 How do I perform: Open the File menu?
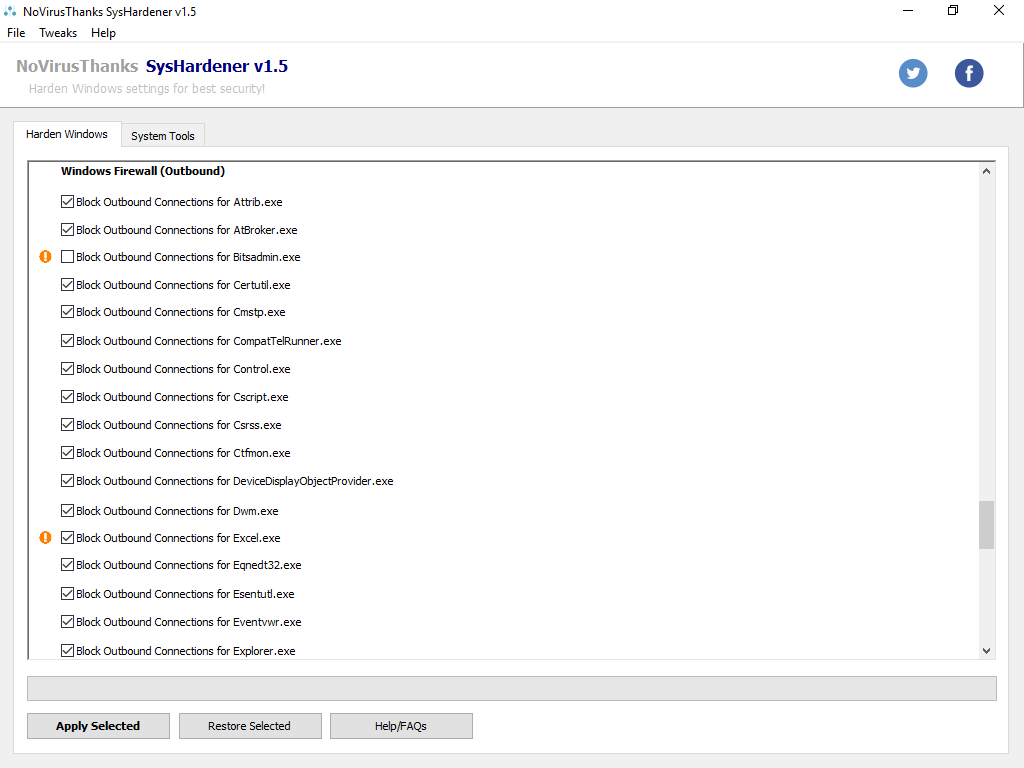coord(16,33)
